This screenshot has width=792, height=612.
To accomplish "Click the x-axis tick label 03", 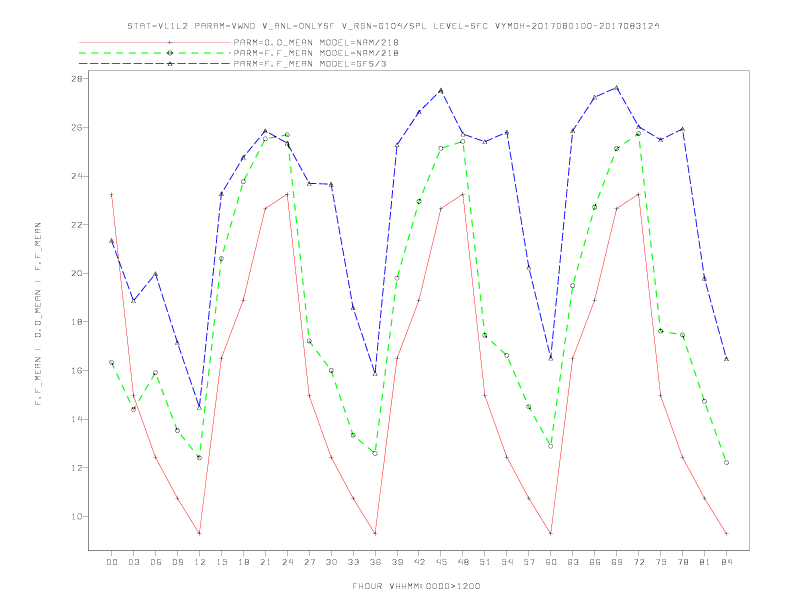I will point(133,562).
